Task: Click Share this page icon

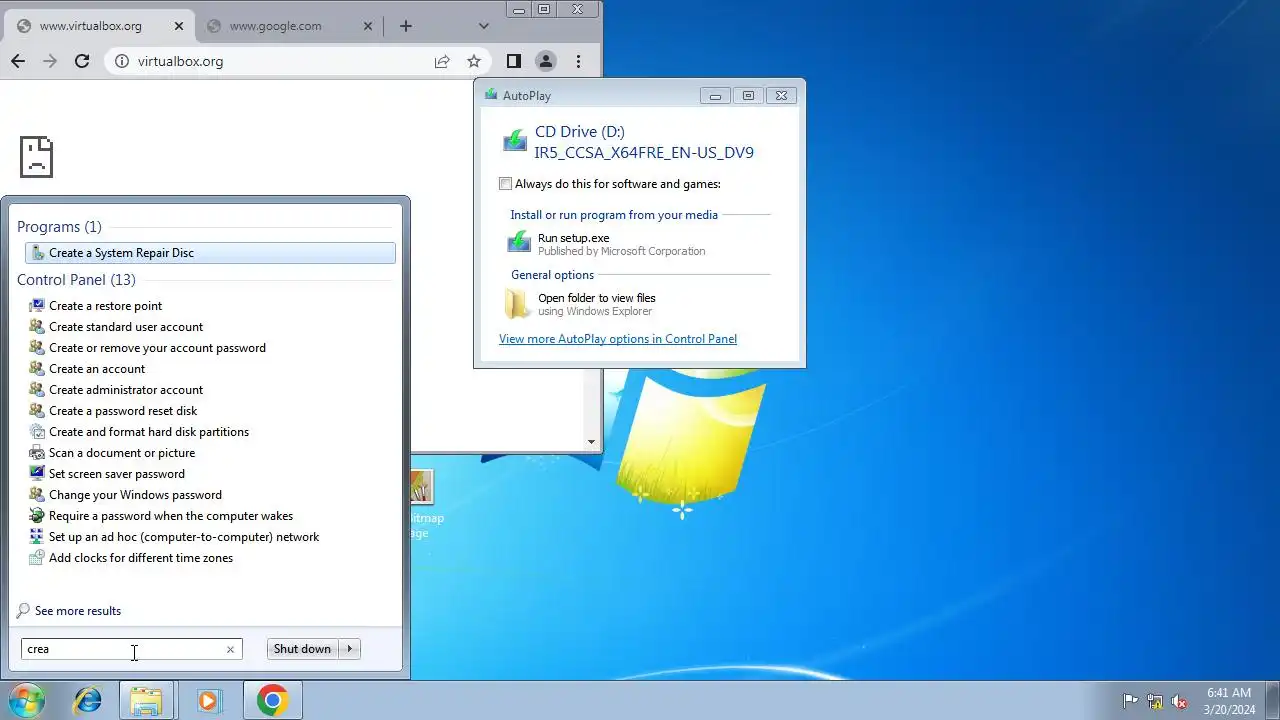Action: (x=442, y=61)
